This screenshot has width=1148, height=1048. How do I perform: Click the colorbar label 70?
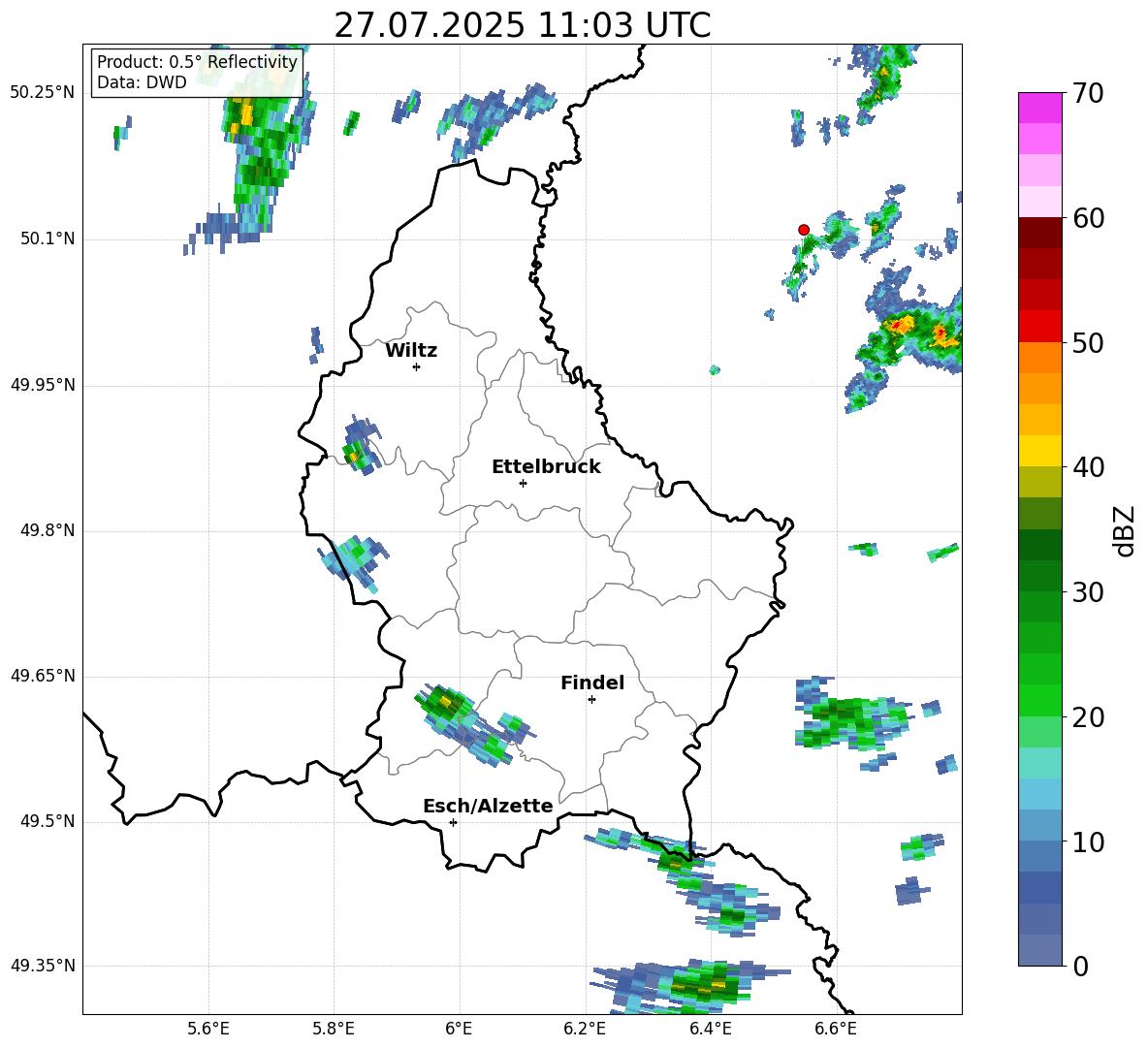coord(1088,93)
